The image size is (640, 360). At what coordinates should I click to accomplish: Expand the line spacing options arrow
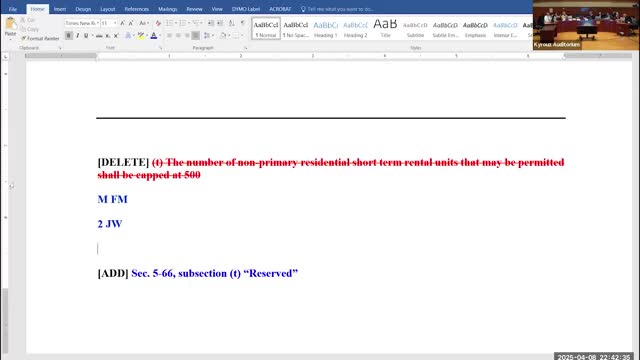tap(213, 36)
